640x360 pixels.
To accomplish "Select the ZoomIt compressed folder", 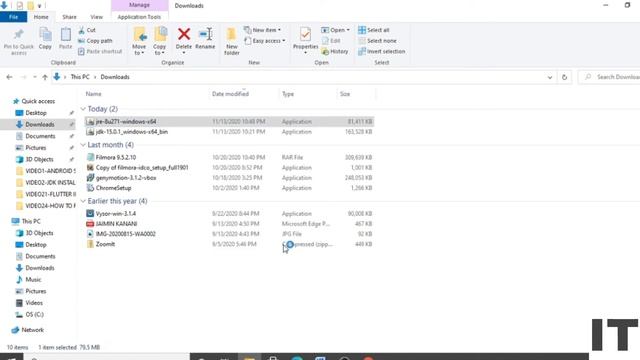I will click(229, 244).
